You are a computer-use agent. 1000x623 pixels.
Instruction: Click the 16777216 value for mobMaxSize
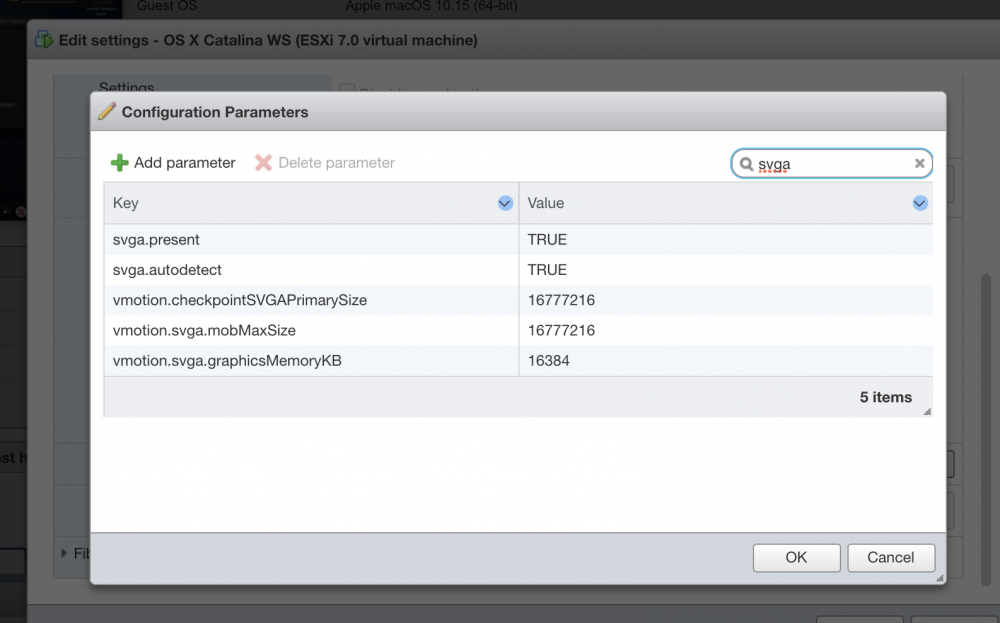click(x=561, y=330)
